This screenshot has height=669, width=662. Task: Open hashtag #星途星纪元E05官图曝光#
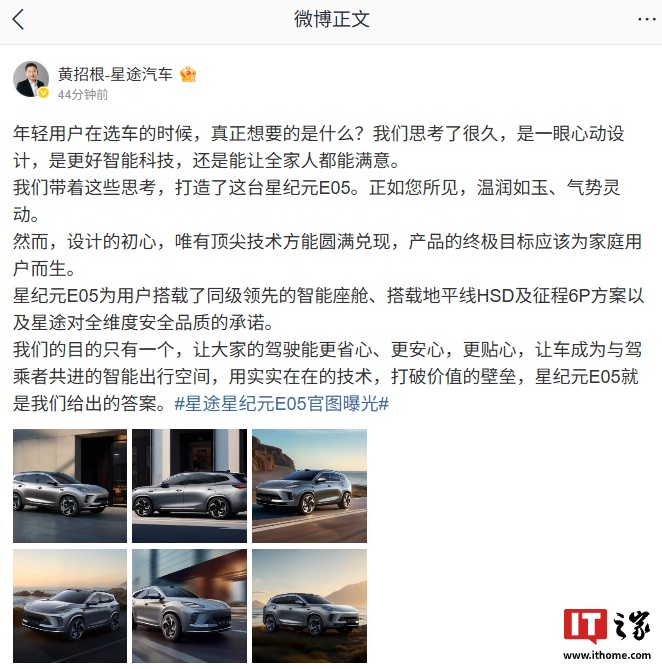pyautogui.click(x=282, y=403)
